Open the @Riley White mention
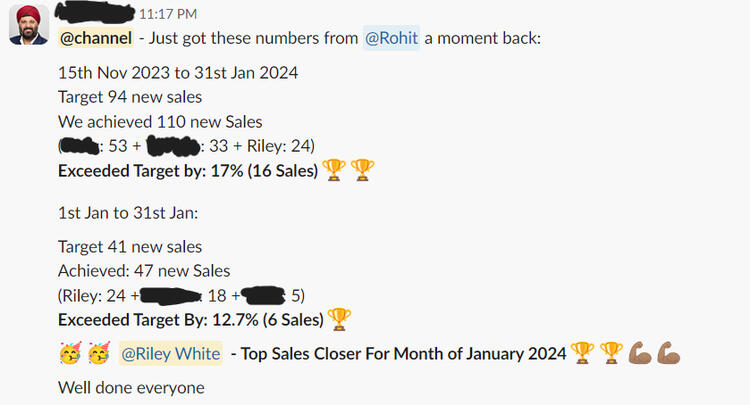Viewport: 750px width, 405px height. [163, 353]
